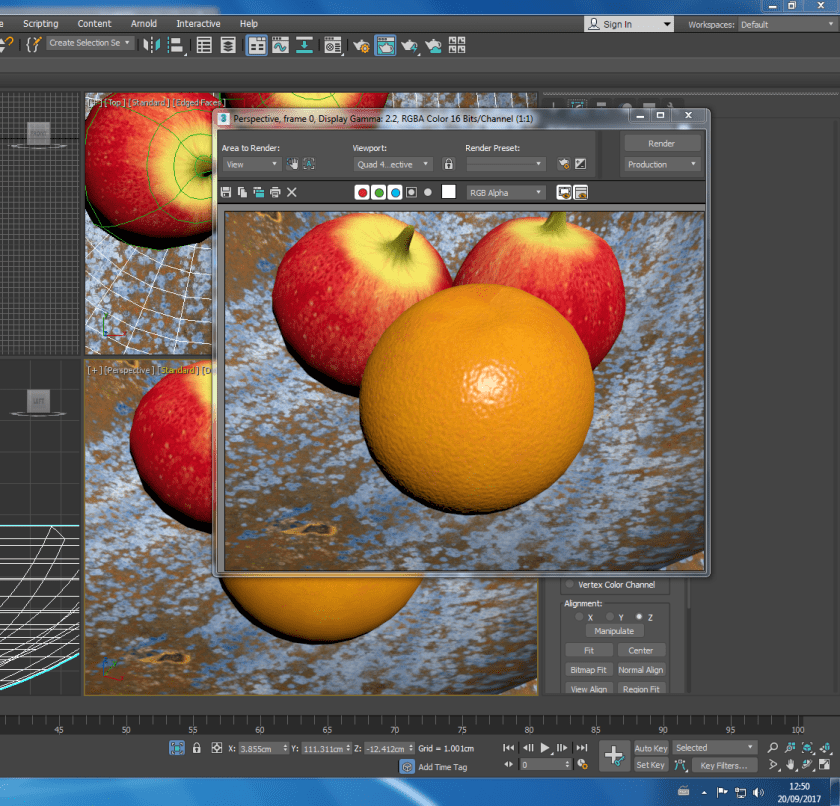840x806 pixels.
Task: Open the Render Setup teapot icon
Action: pyautogui.click(x=362, y=45)
